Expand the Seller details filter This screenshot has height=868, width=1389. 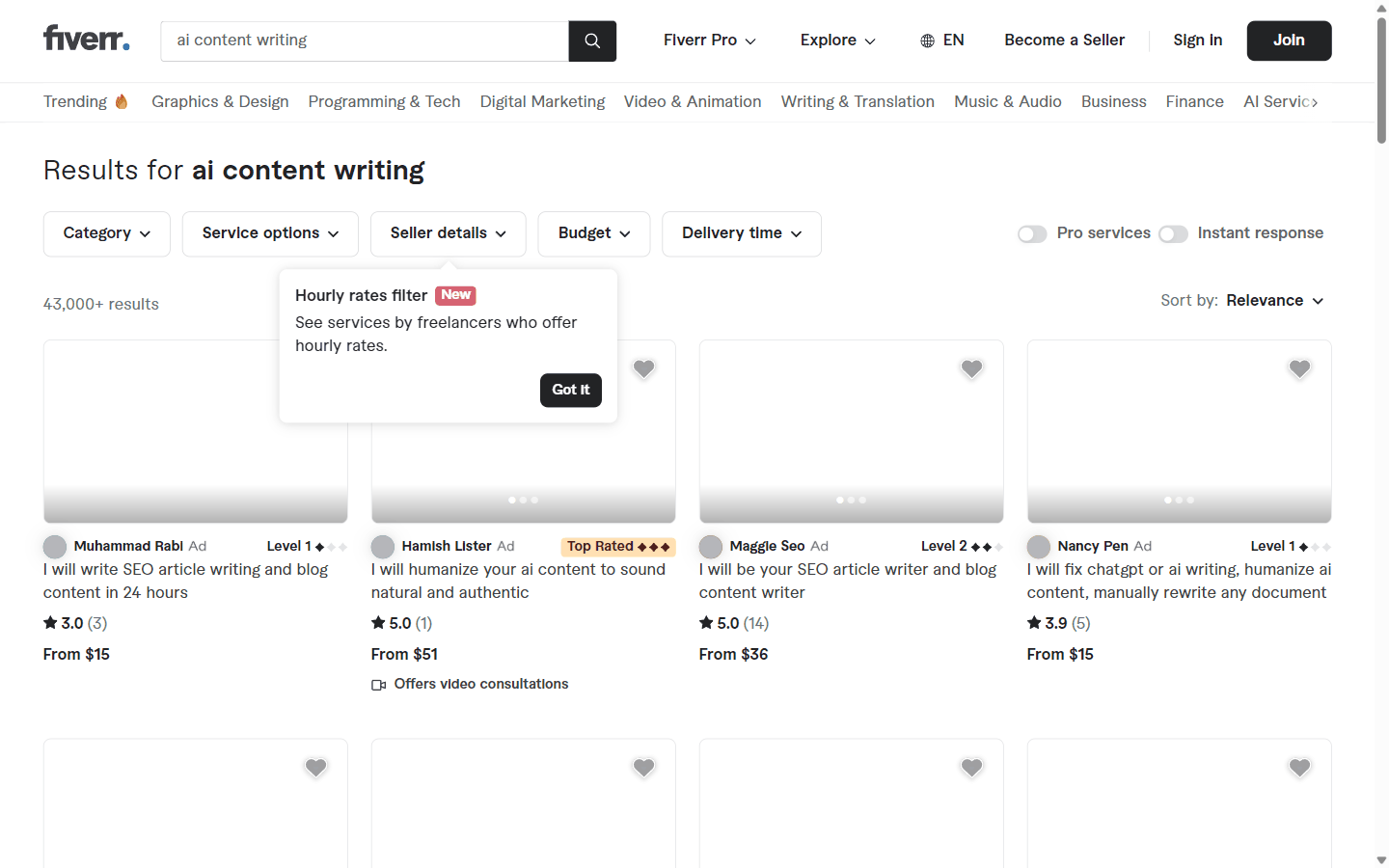(x=449, y=234)
